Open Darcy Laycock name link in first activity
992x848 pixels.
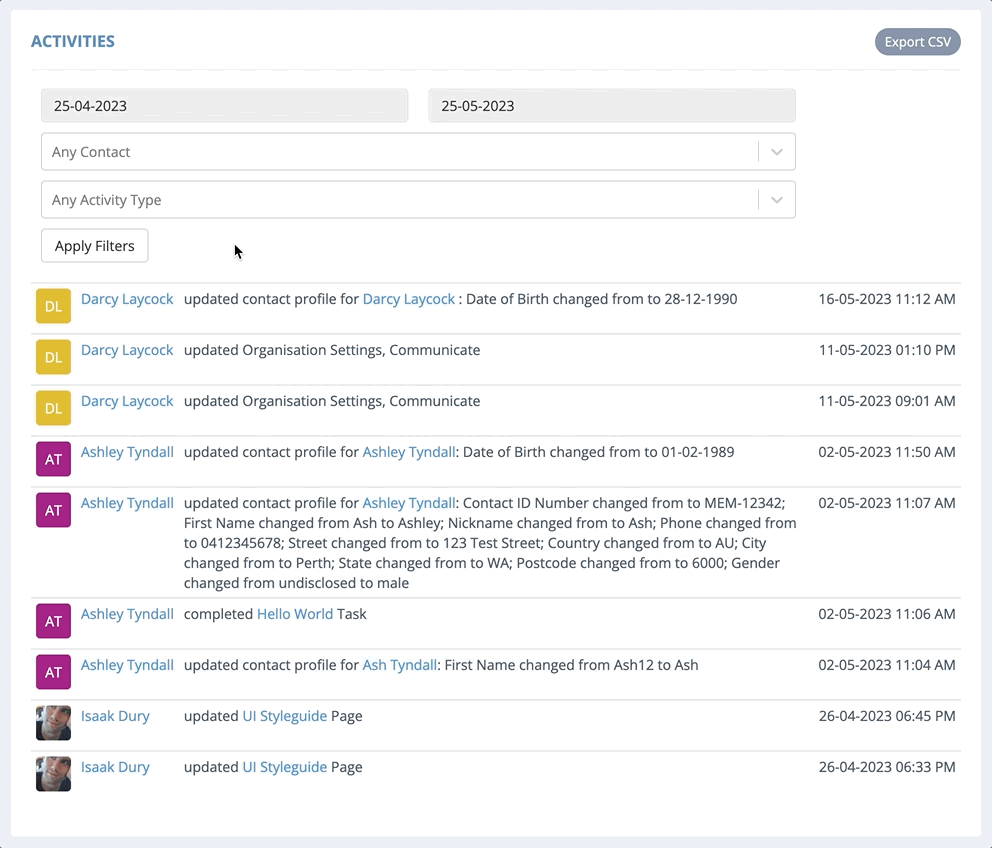pos(127,299)
